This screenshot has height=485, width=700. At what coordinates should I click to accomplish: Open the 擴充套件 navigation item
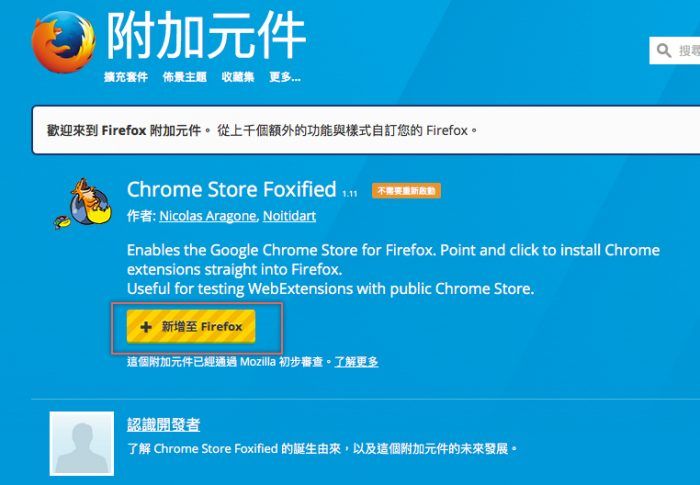pos(125,77)
